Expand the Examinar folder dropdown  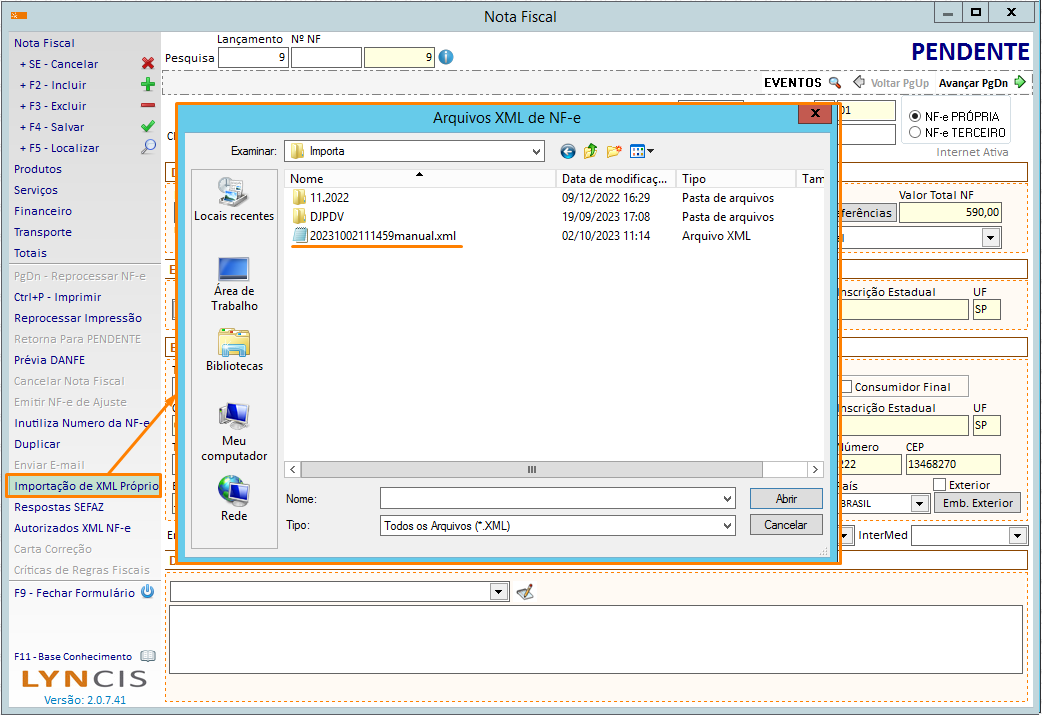coord(537,152)
